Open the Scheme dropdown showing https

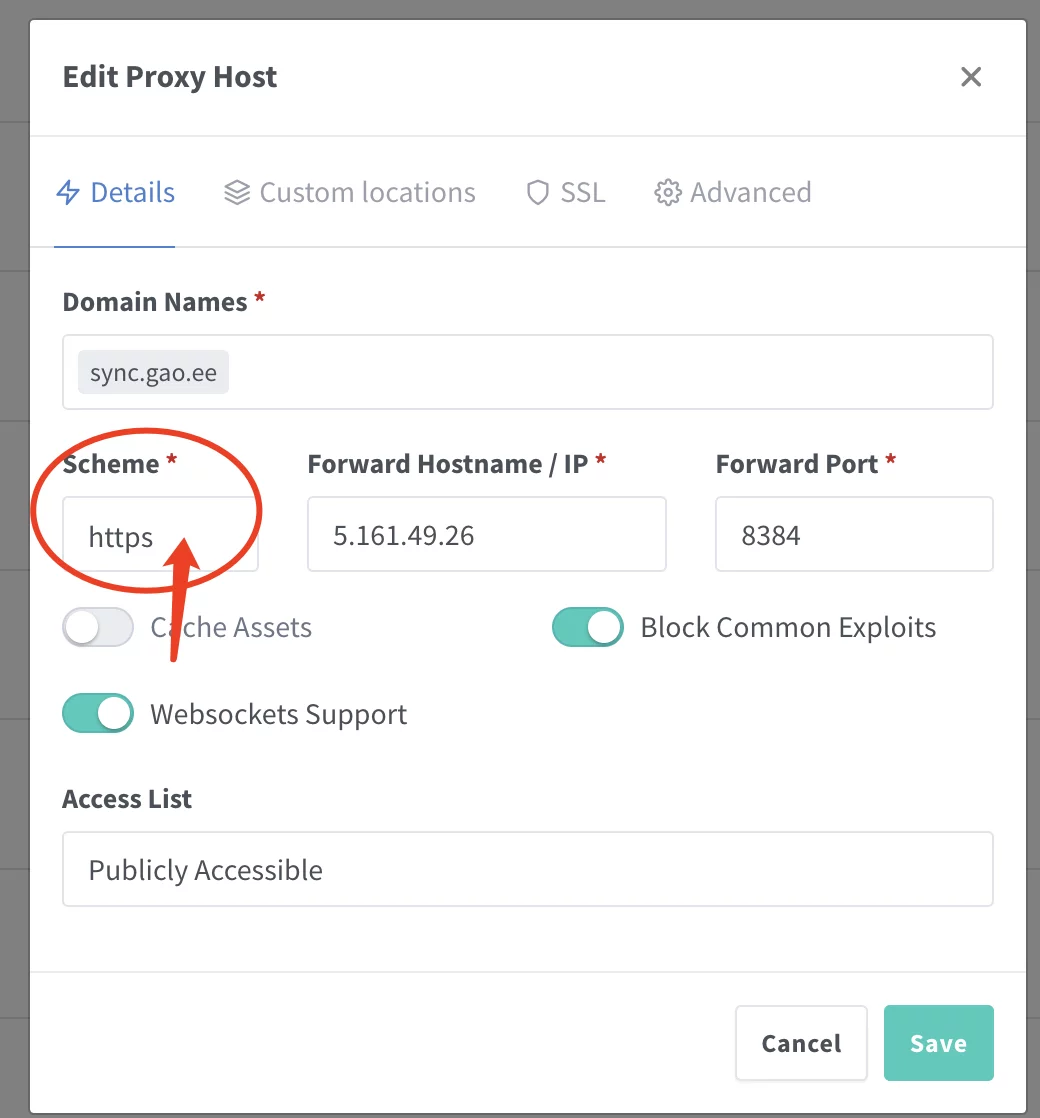pos(160,536)
